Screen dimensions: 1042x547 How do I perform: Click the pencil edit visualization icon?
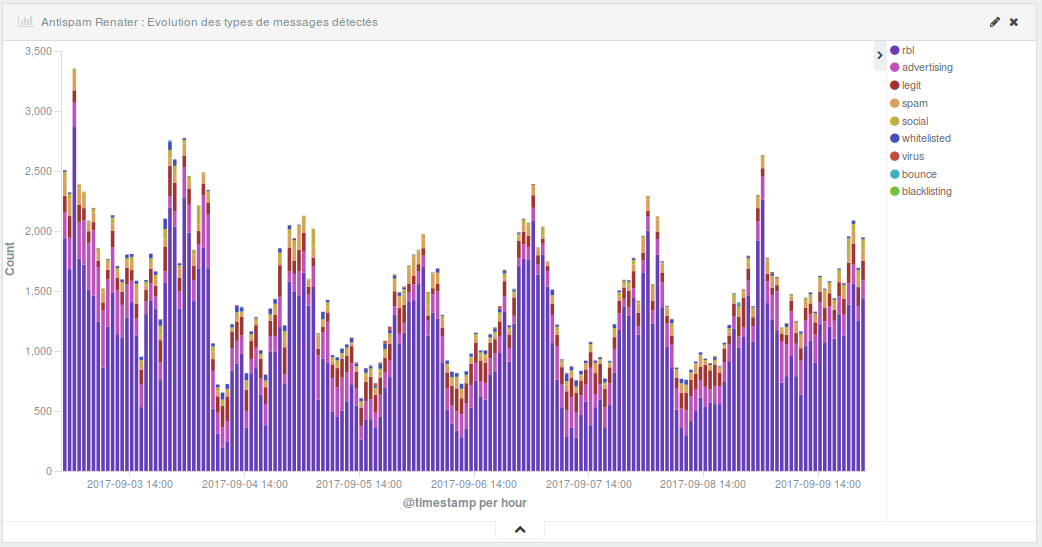point(994,22)
